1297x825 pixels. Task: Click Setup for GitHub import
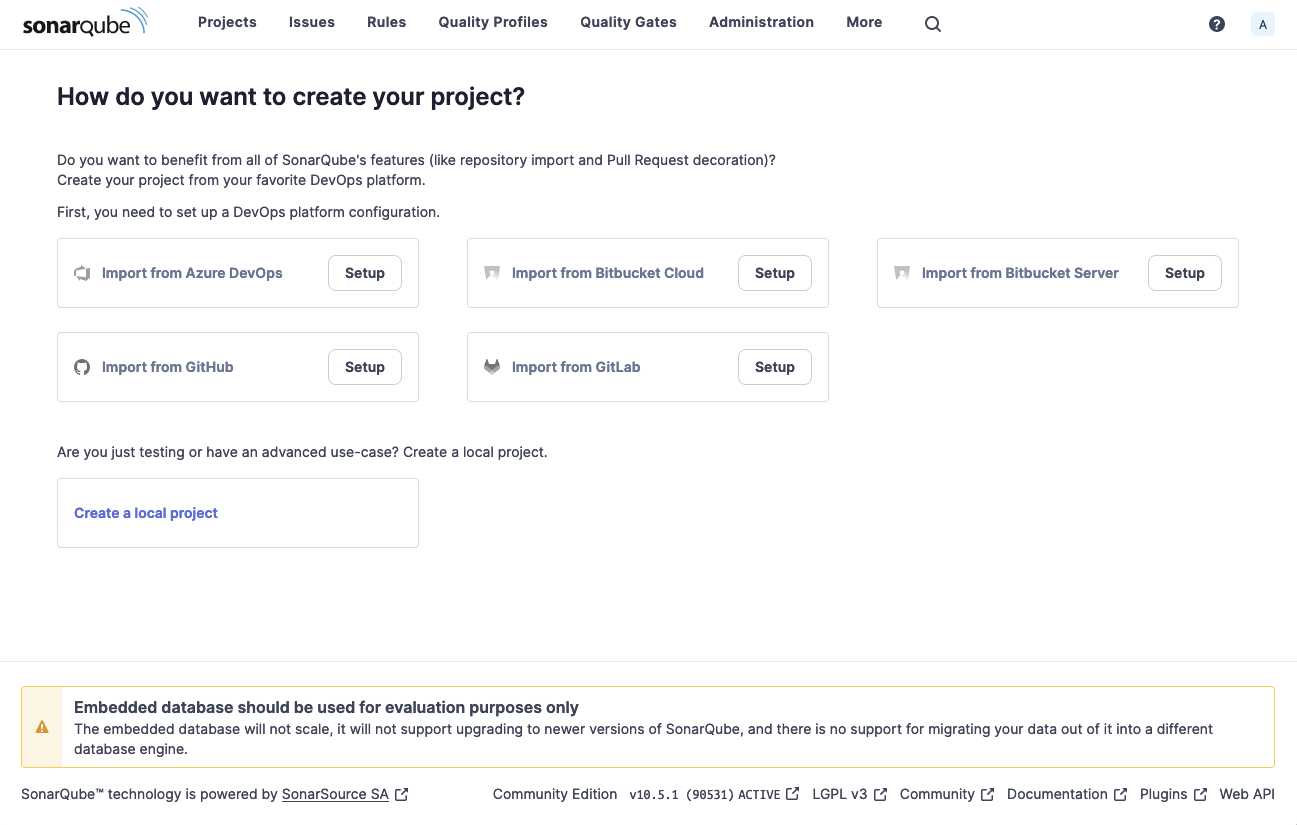click(x=365, y=367)
